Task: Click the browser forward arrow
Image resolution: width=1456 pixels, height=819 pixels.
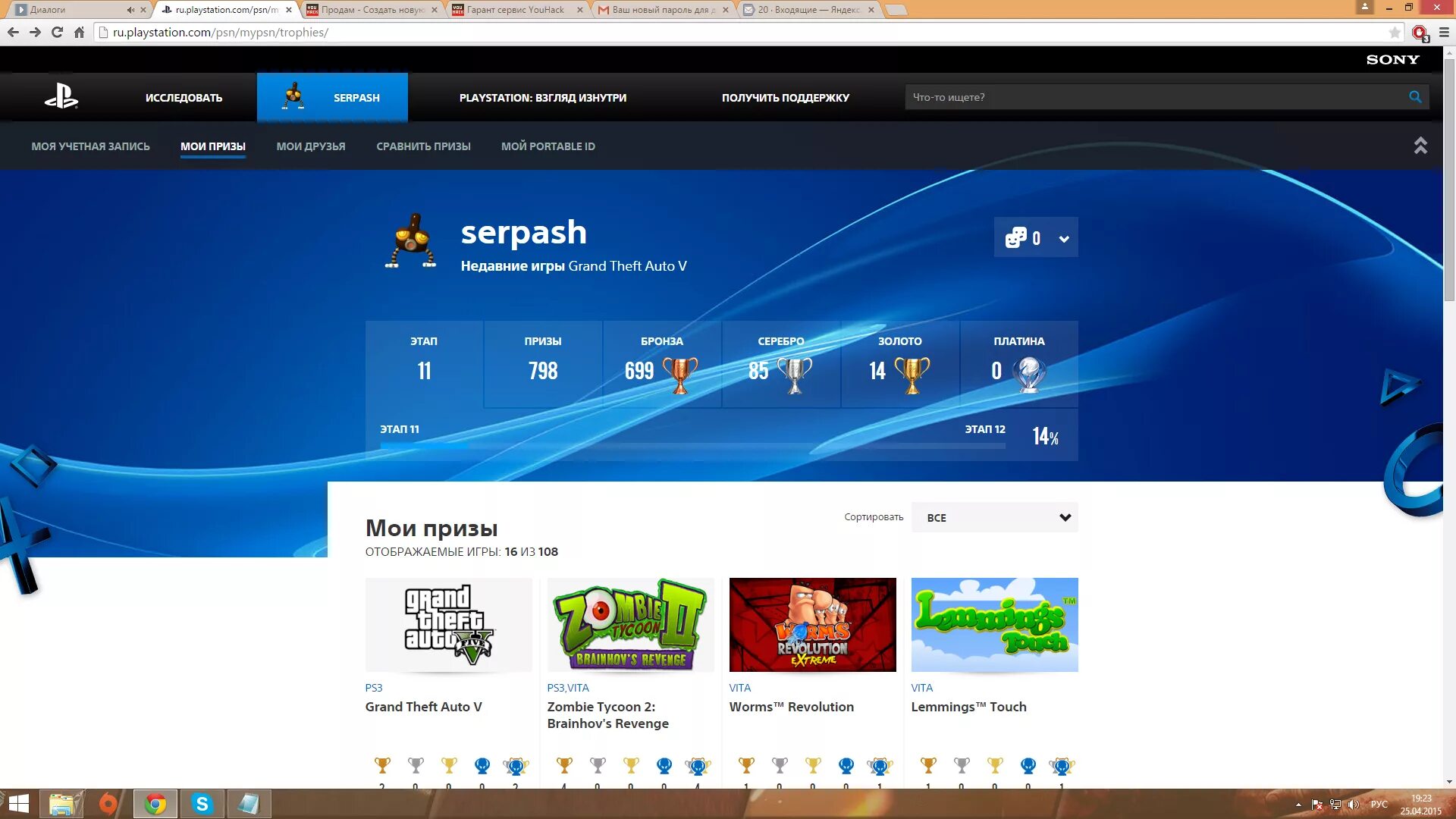Action: pos(35,32)
